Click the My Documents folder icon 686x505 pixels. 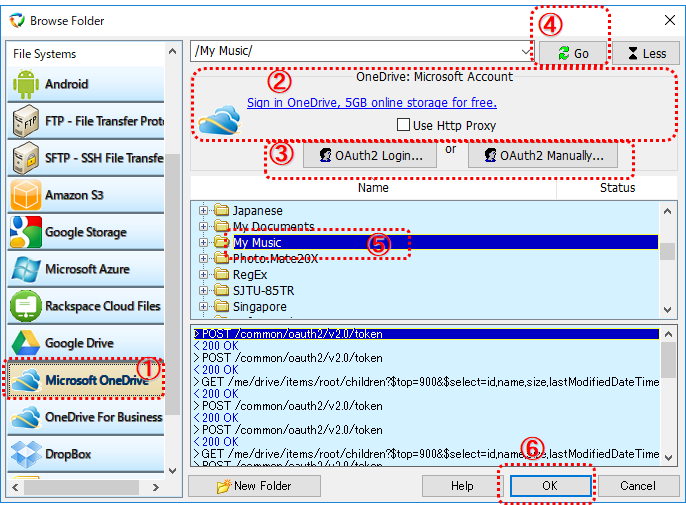222,226
